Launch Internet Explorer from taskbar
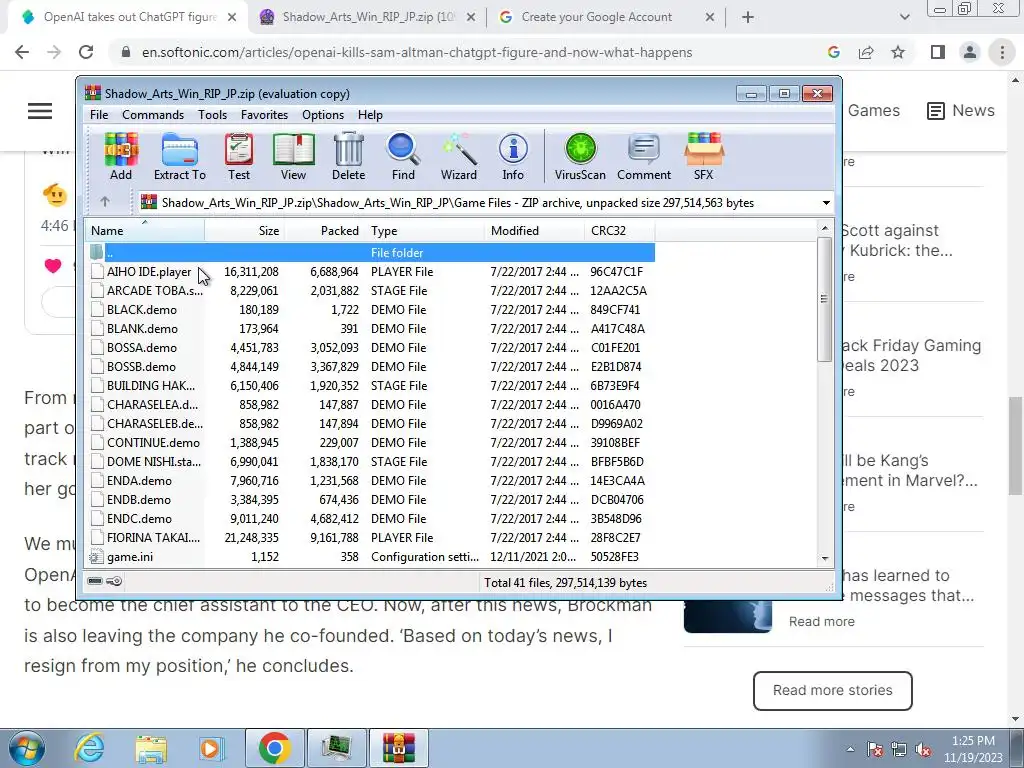This screenshot has width=1024, height=768. click(x=89, y=748)
